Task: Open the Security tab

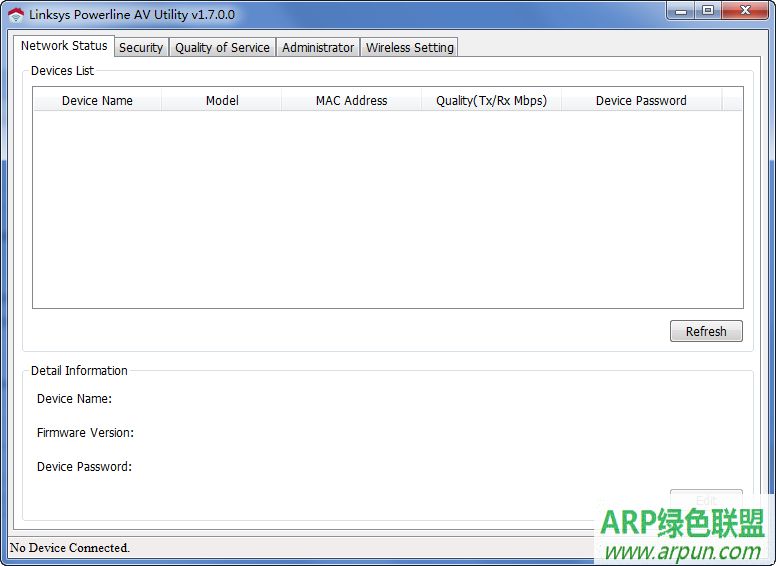Action: [141, 47]
